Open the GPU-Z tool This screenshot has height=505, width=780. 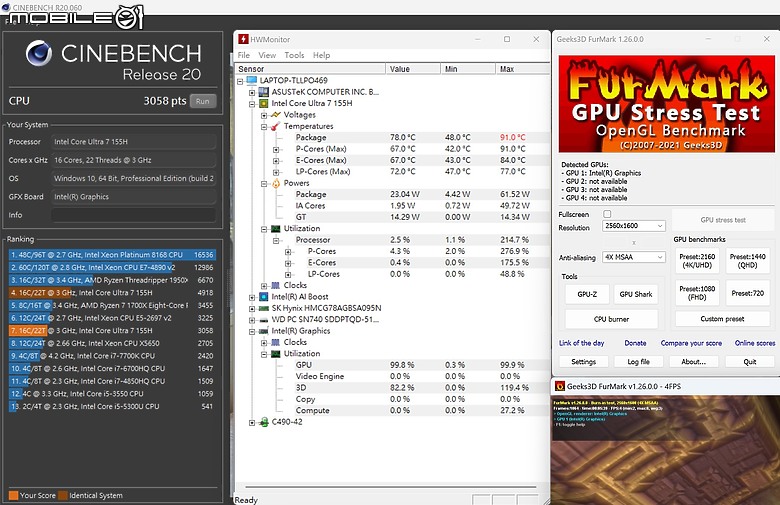[587, 294]
